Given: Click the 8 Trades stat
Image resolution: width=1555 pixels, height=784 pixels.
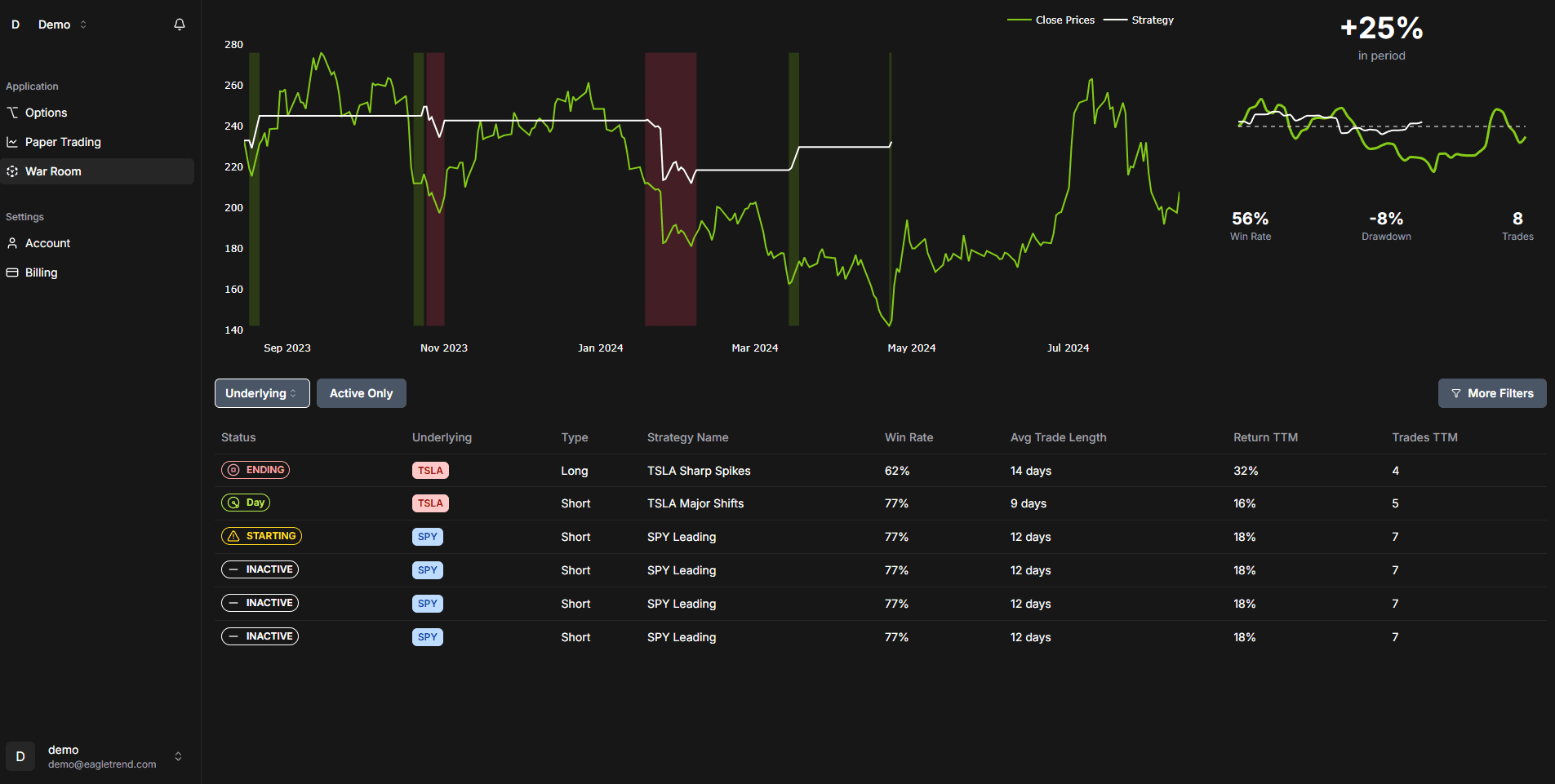Looking at the screenshot, I should [1517, 225].
